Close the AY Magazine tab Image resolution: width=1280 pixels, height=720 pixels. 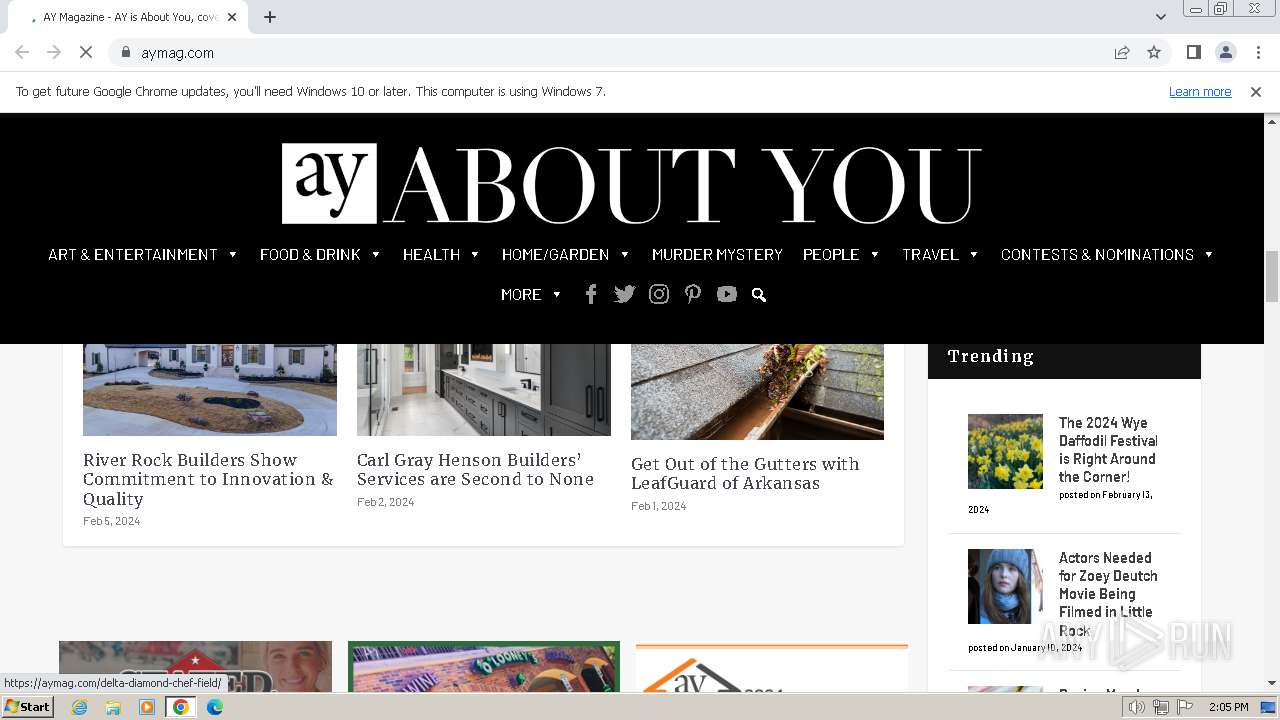[232, 17]
